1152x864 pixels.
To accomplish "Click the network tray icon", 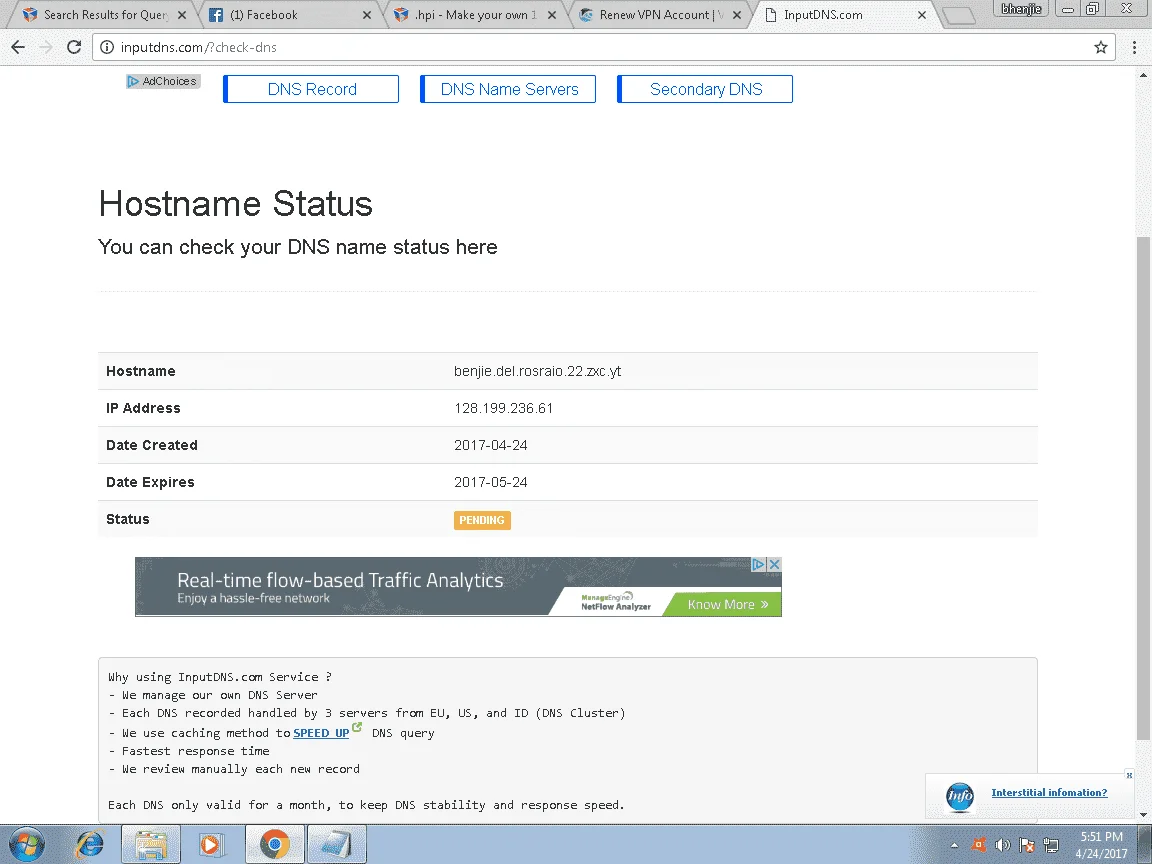I will point(1051,846).
